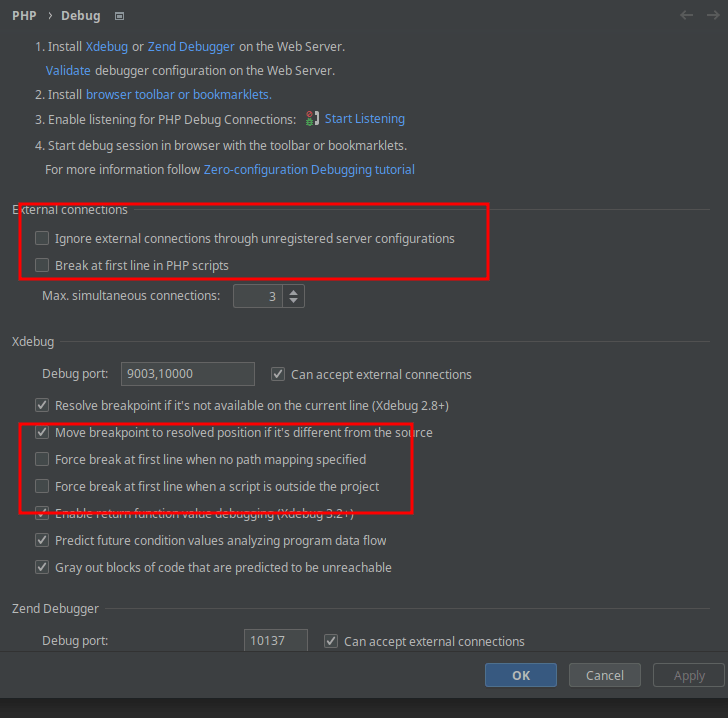This screenshot has height=718, width=728.
Task: Decrease Max. simultaneous connections value
Action: [293, 300]
